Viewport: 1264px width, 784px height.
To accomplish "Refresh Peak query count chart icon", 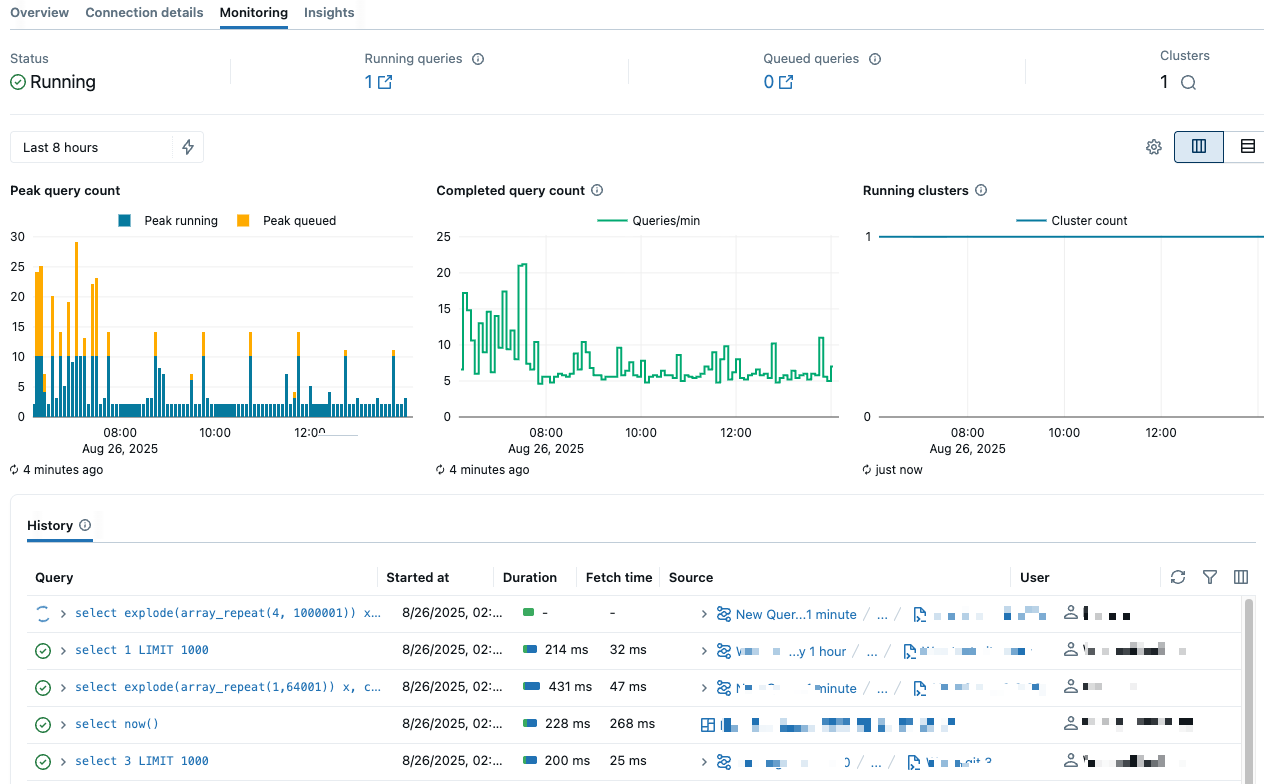I will tap(14, 470).
